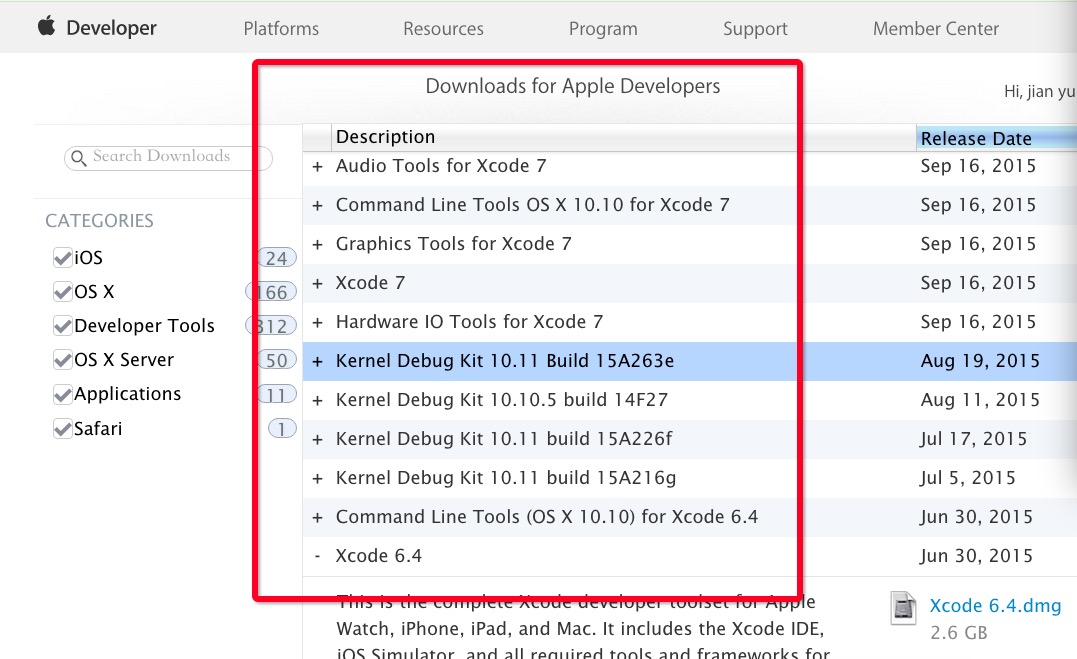Viewport: 1077px width, 659px height.
Task: Click the OS X Server count badge 50
Action: (277, 359)
